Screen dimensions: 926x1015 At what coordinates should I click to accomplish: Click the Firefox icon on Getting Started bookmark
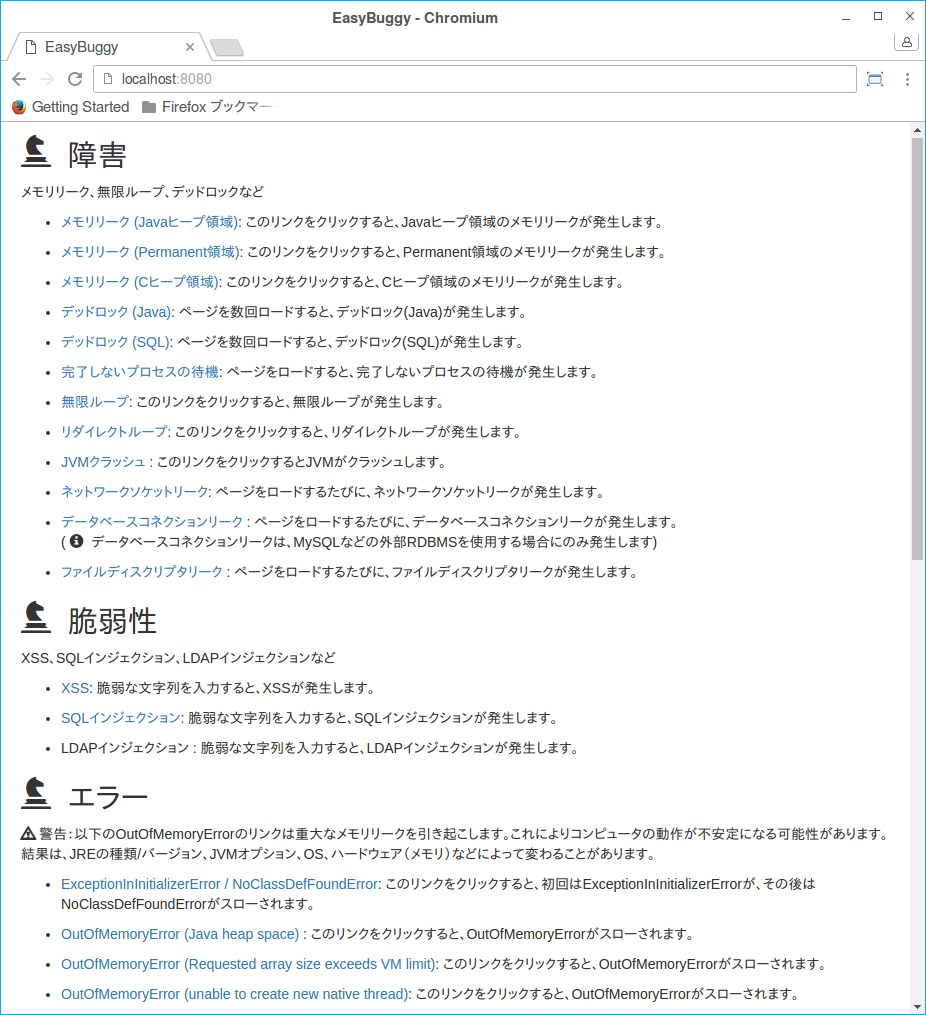[19, 107]
